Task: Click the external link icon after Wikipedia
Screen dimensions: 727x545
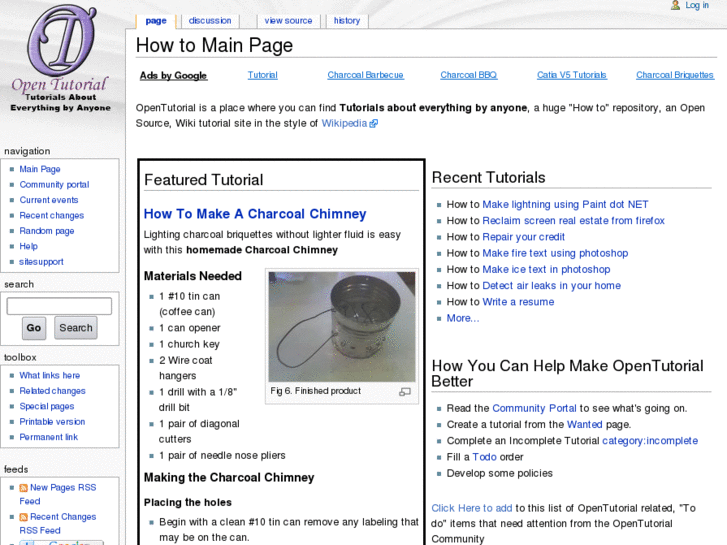Action: coord(374,124)
